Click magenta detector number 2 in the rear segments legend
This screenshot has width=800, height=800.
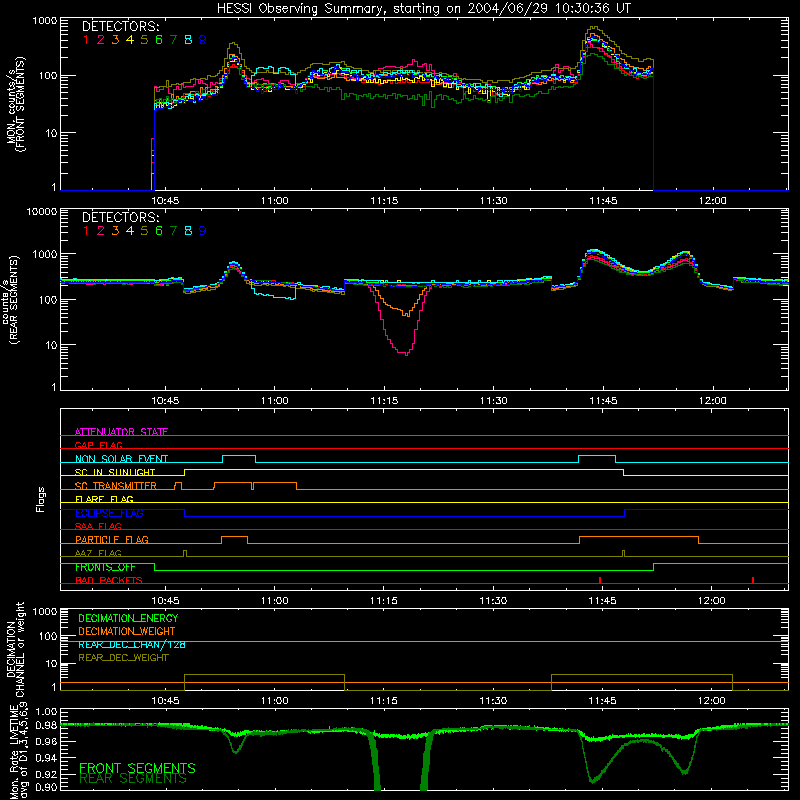(x=101, y=231)
